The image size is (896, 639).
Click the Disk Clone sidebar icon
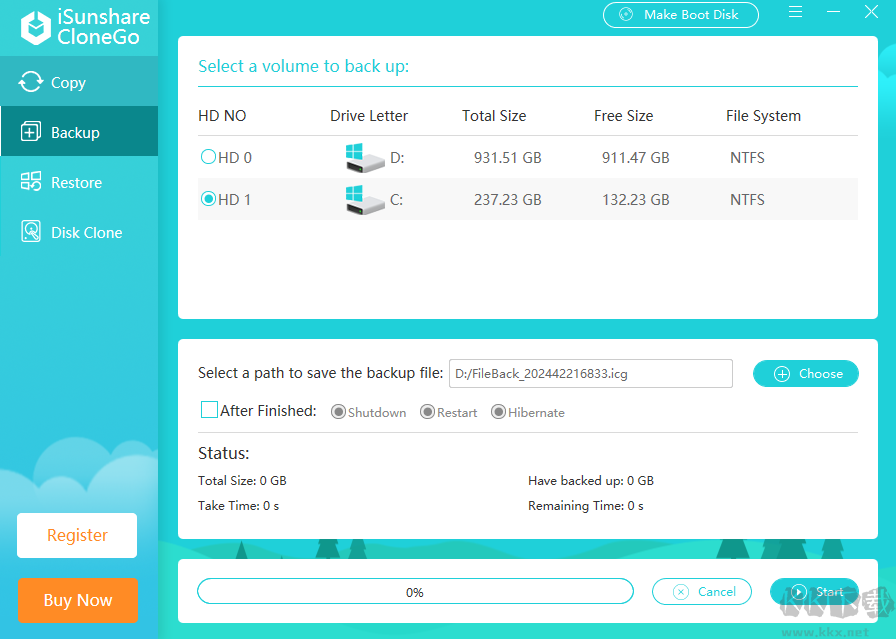[31, 232]
